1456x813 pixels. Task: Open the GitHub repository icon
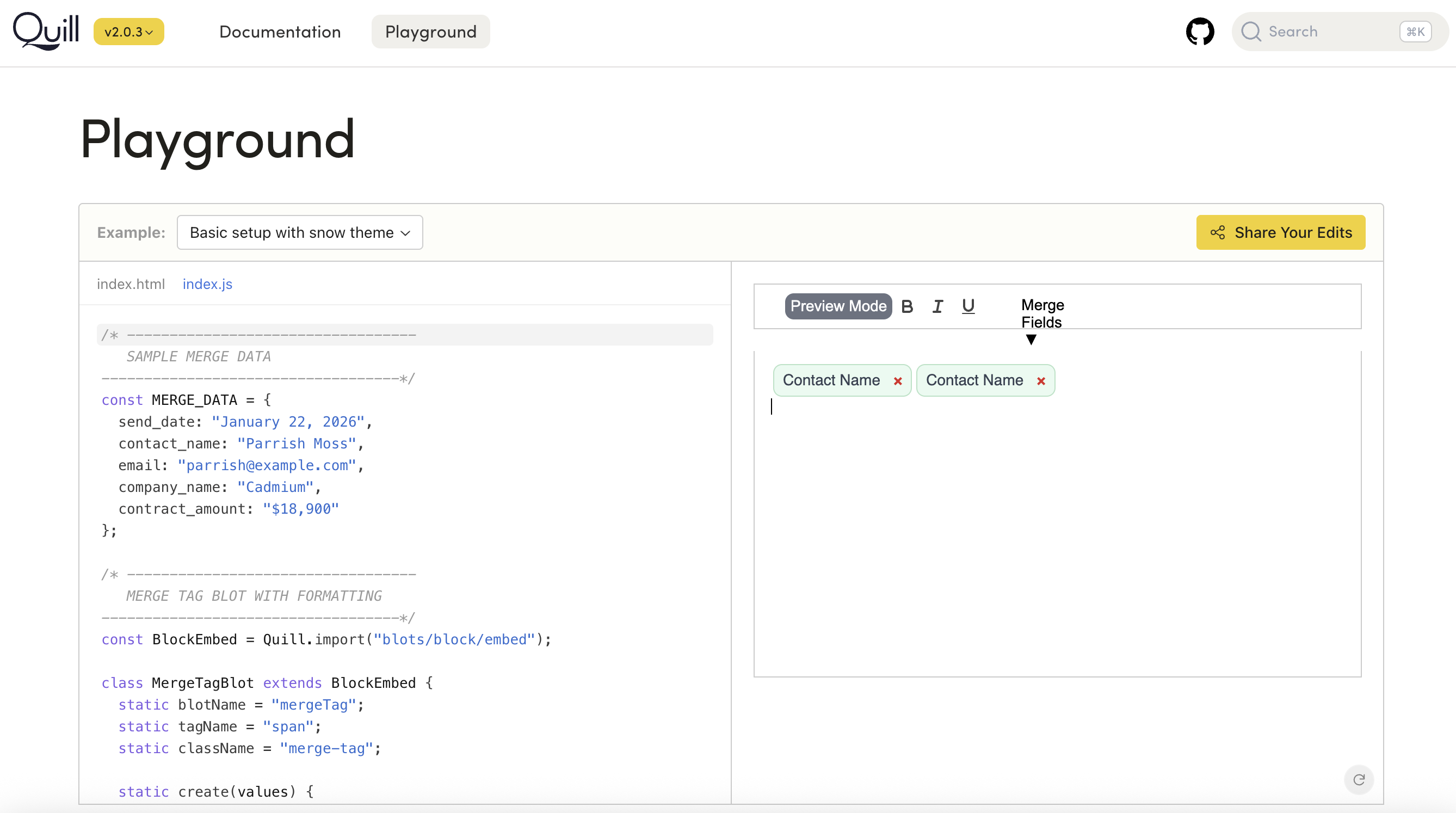pos(1199,32)
